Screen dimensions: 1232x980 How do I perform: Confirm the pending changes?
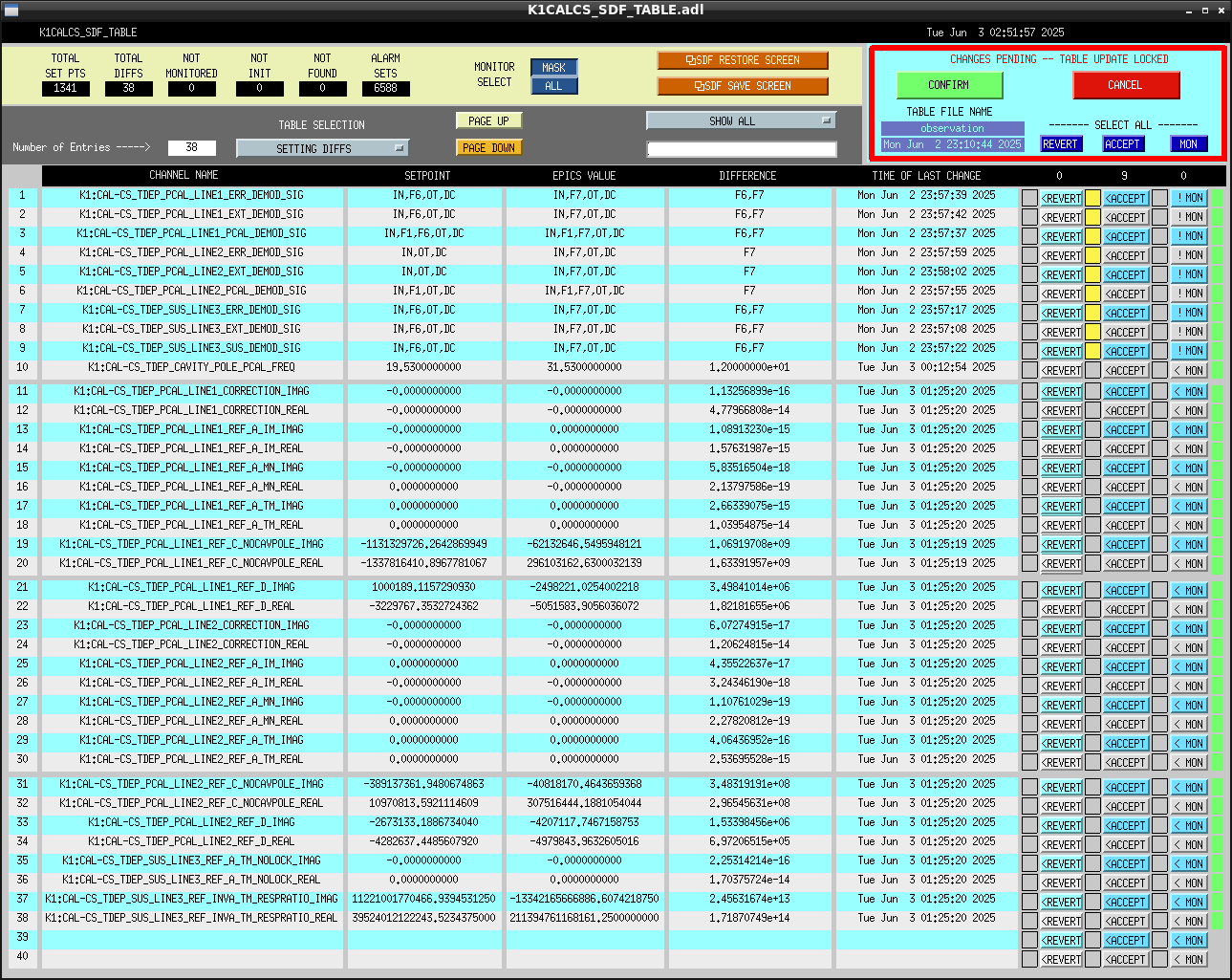(949, 85)
